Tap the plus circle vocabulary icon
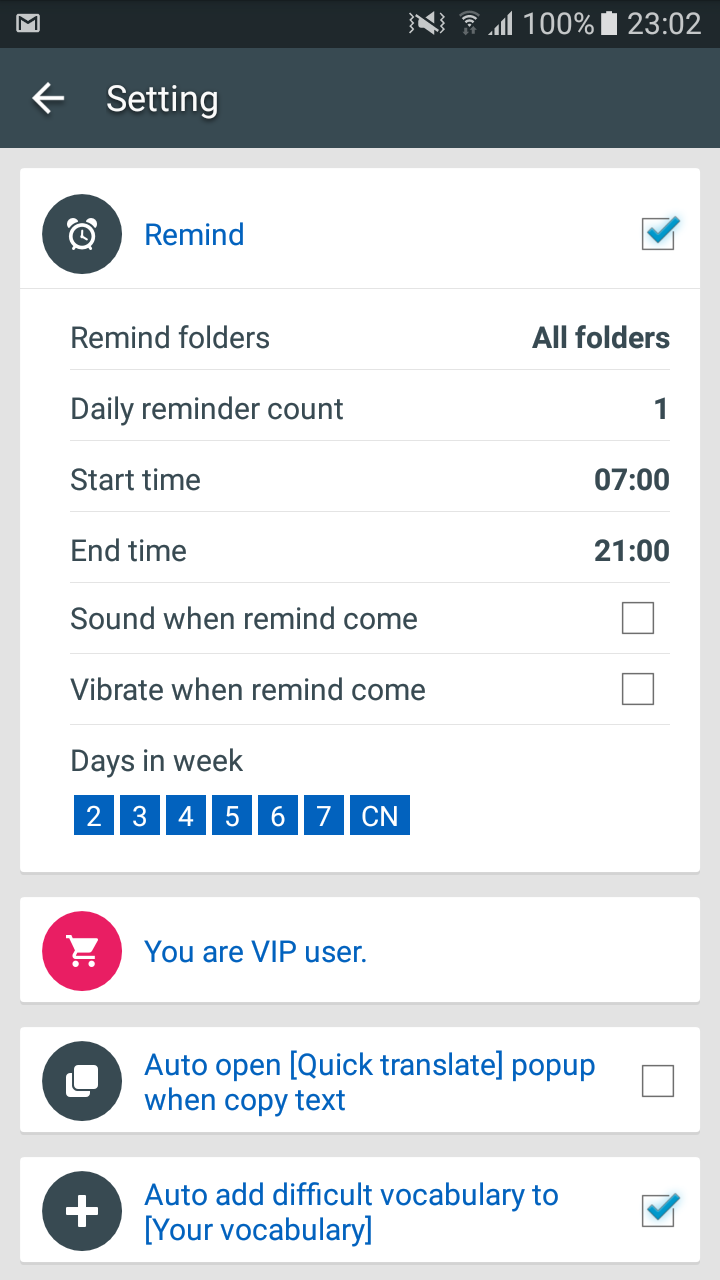Viewport: 720px width, 1280px height. [x=82, y=1212]
